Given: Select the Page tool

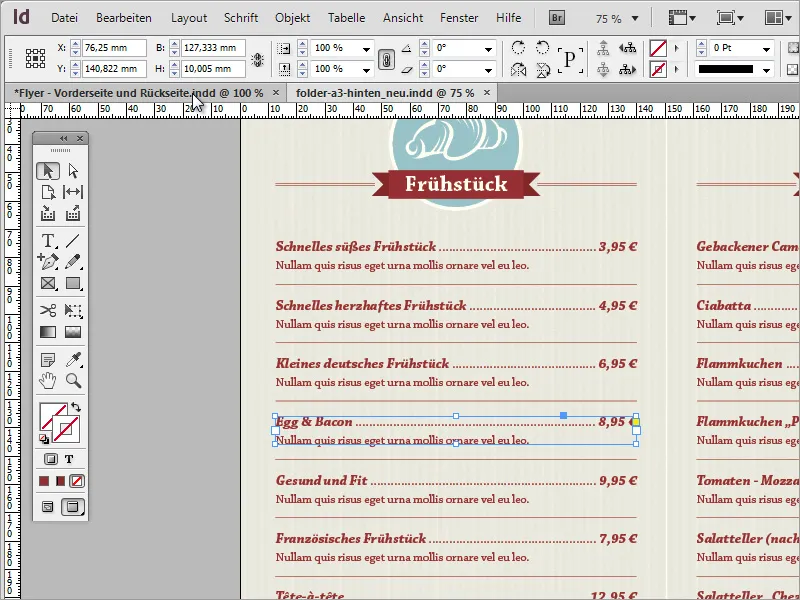Looking at the screenshot, I should (x=48, y=192).
